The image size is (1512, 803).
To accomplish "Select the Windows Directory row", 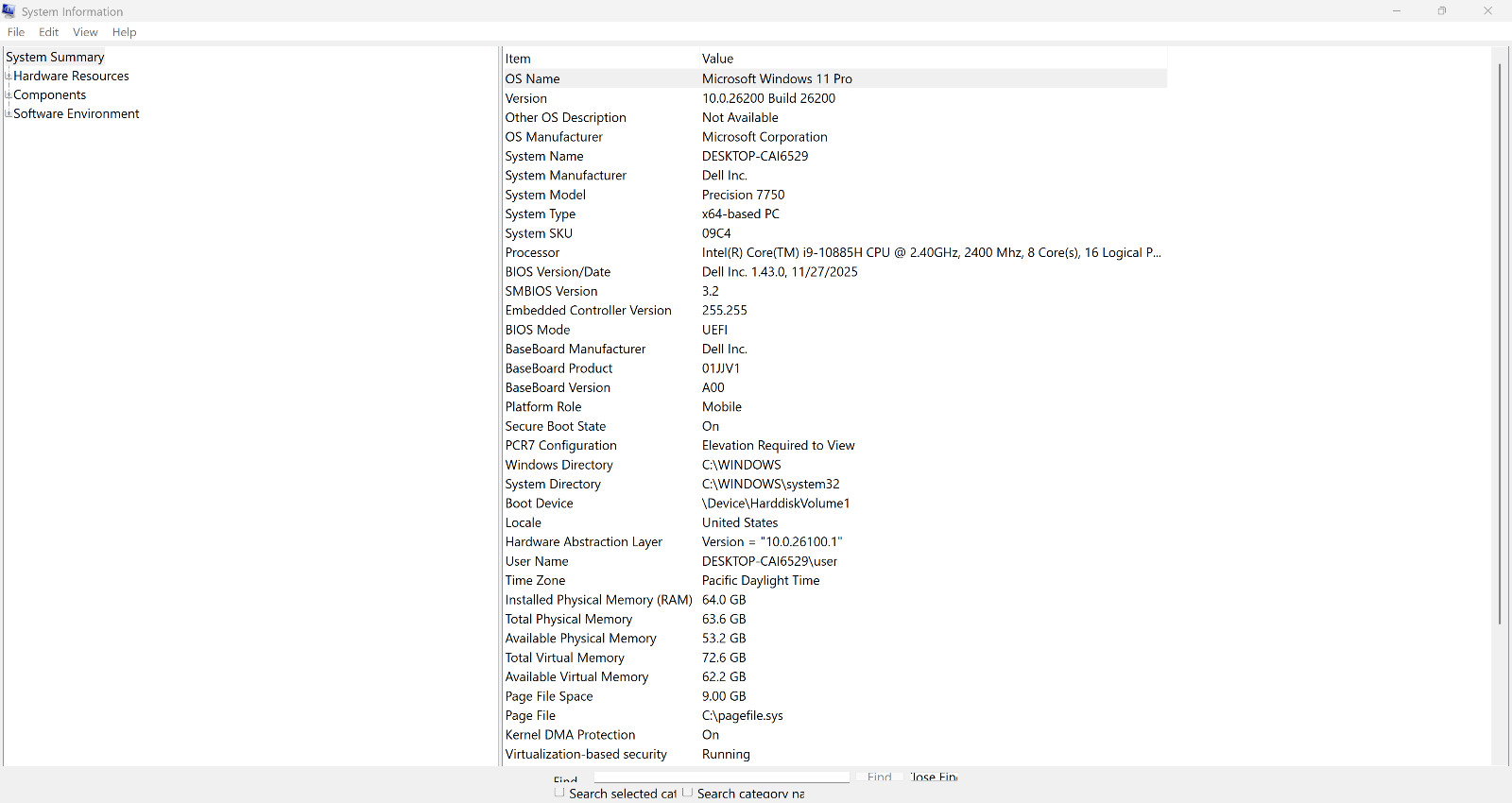I will click(x=835, y=465).
